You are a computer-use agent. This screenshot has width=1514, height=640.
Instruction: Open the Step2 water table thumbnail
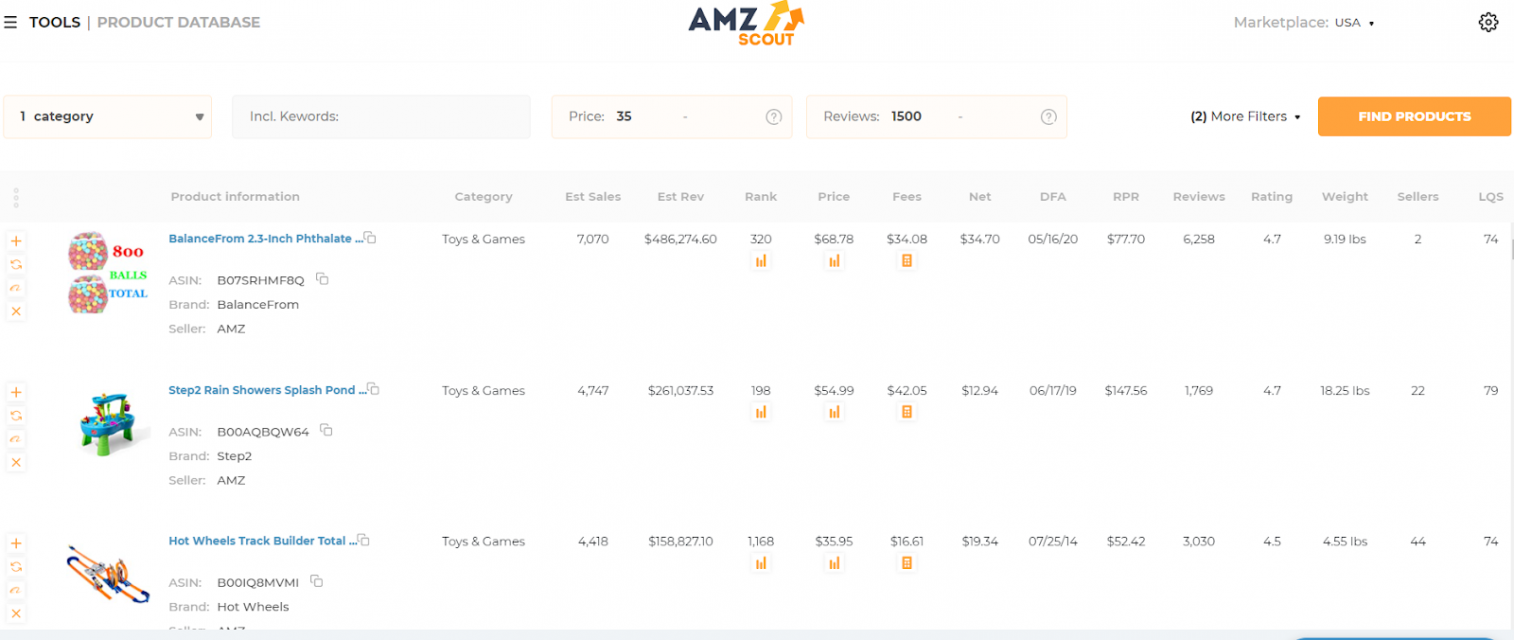[x=112, y=423]
